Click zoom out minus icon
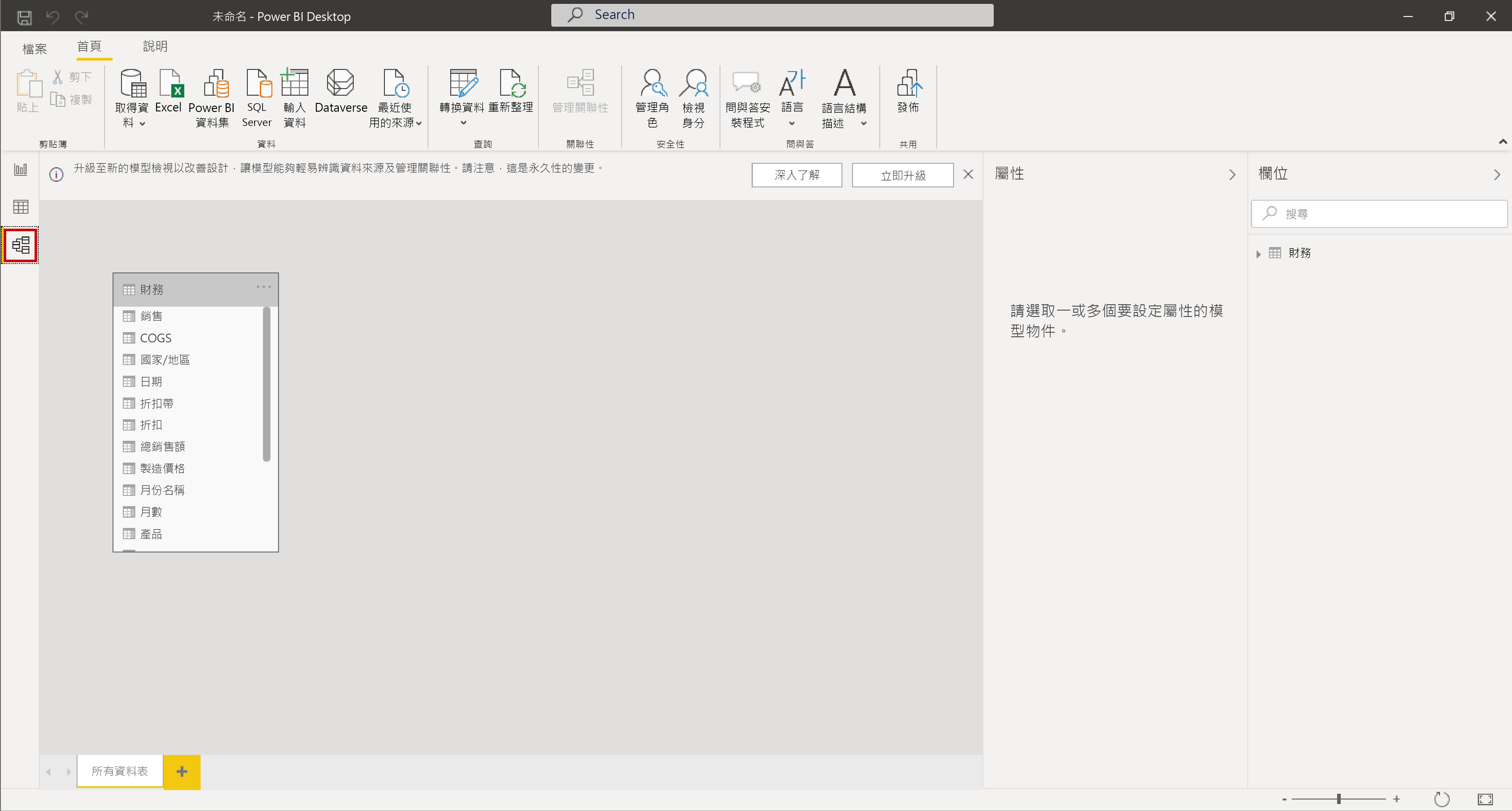Viewport: 1512px width, 811px height. pyautogui.click(x=1284, y=799)
